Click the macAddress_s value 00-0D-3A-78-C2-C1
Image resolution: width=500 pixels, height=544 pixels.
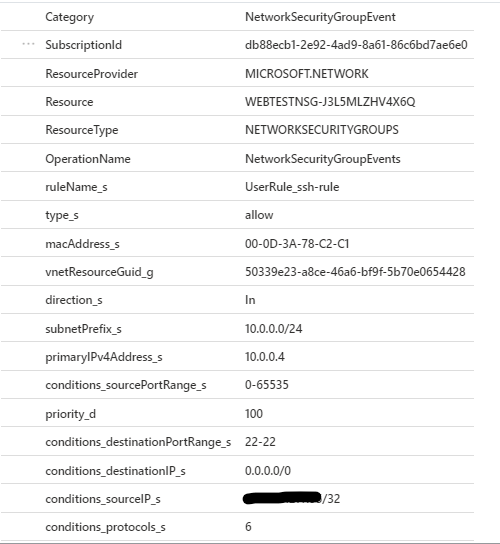[297, 244]
